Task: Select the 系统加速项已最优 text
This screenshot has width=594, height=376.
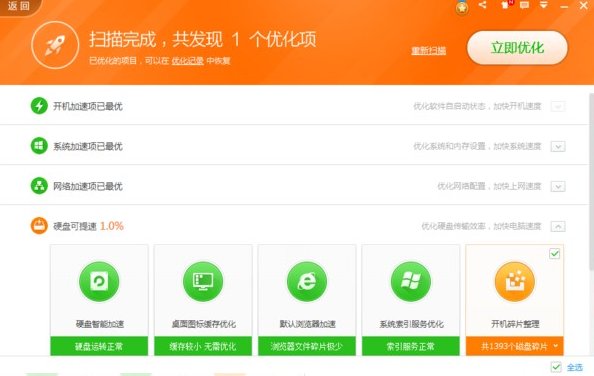Action: [88, 147]
